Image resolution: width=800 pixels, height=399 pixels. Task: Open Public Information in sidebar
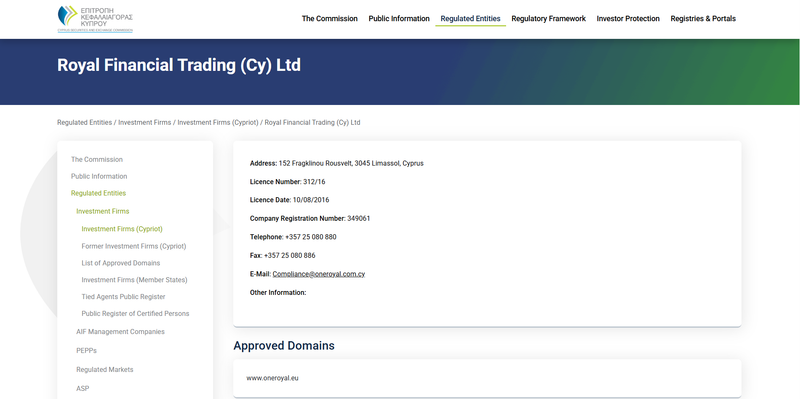tap(99, 177)
